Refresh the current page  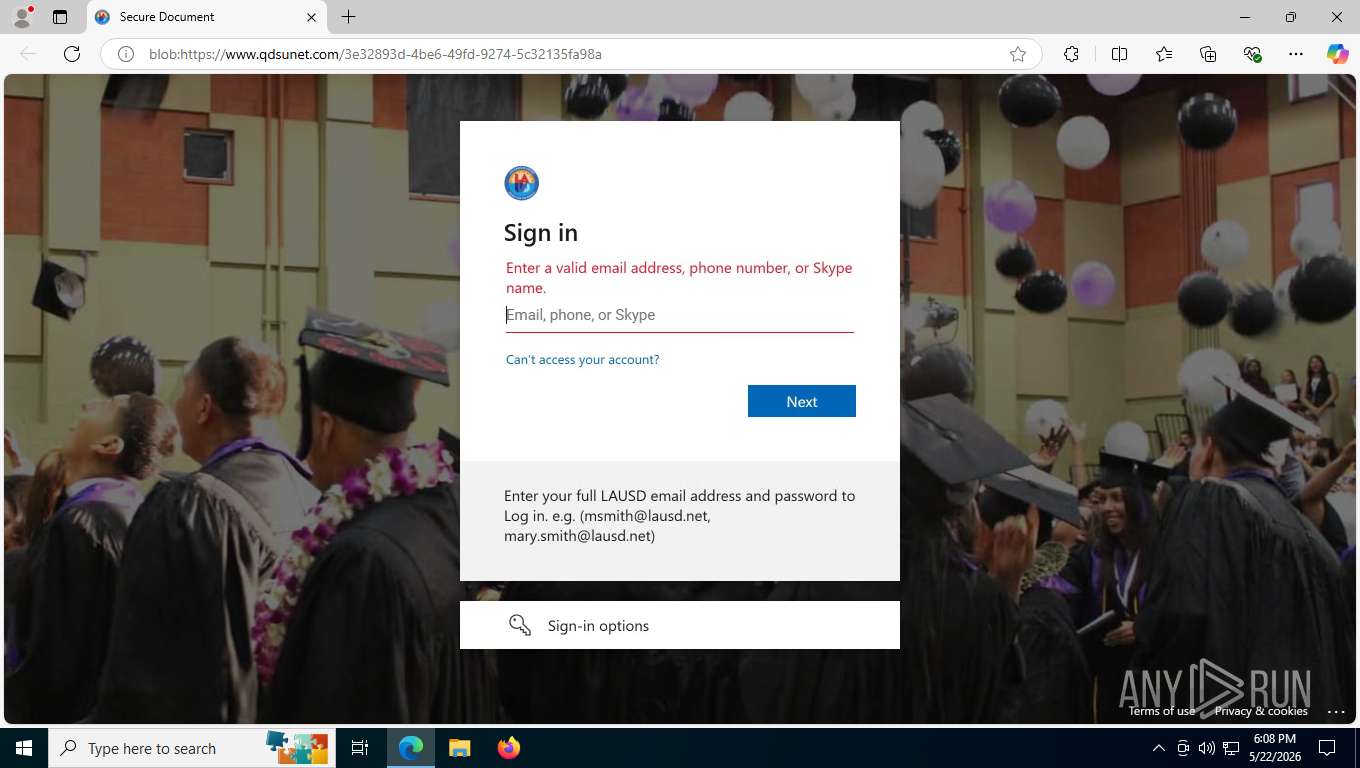(72, 54)
